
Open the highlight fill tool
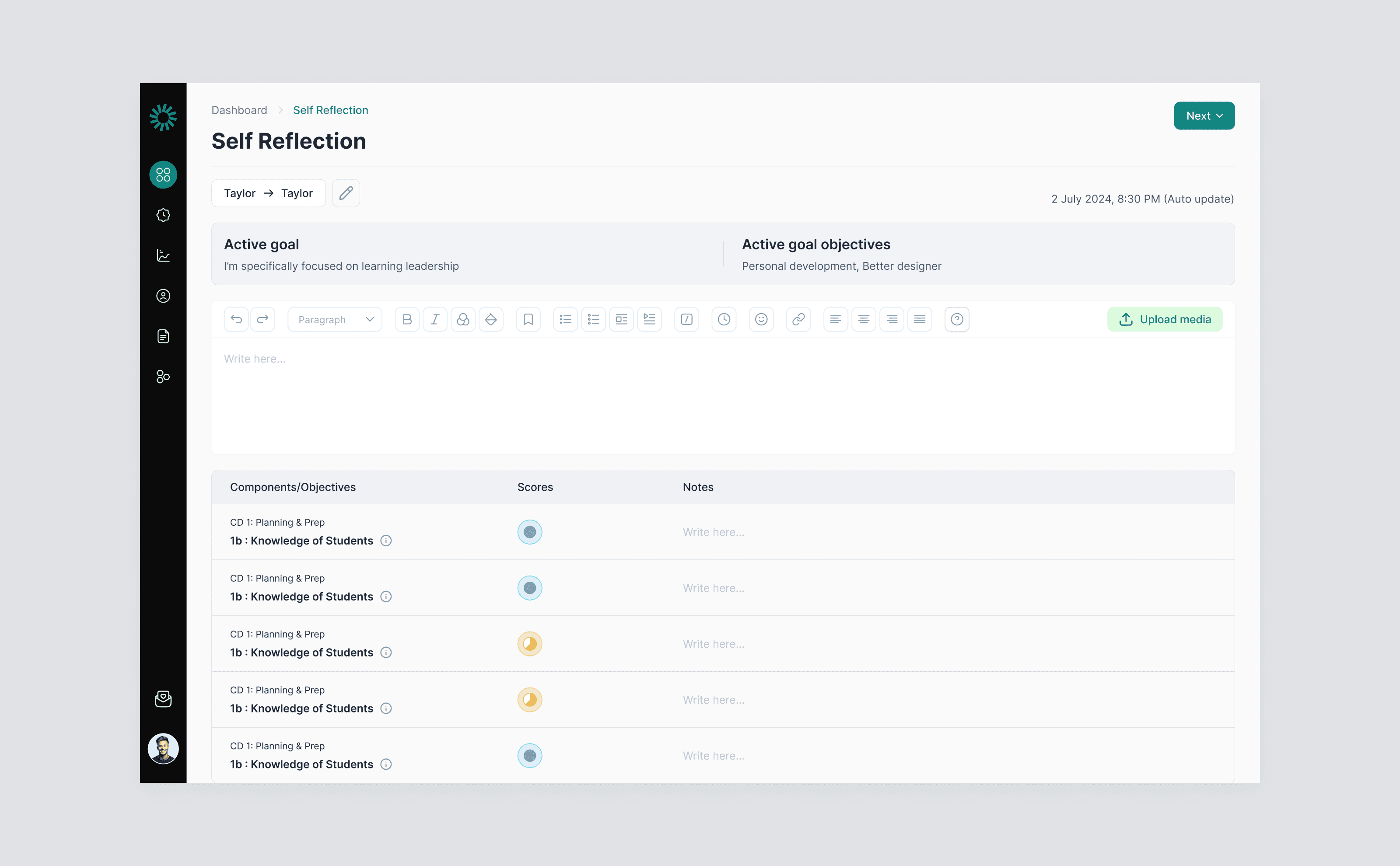491,319
